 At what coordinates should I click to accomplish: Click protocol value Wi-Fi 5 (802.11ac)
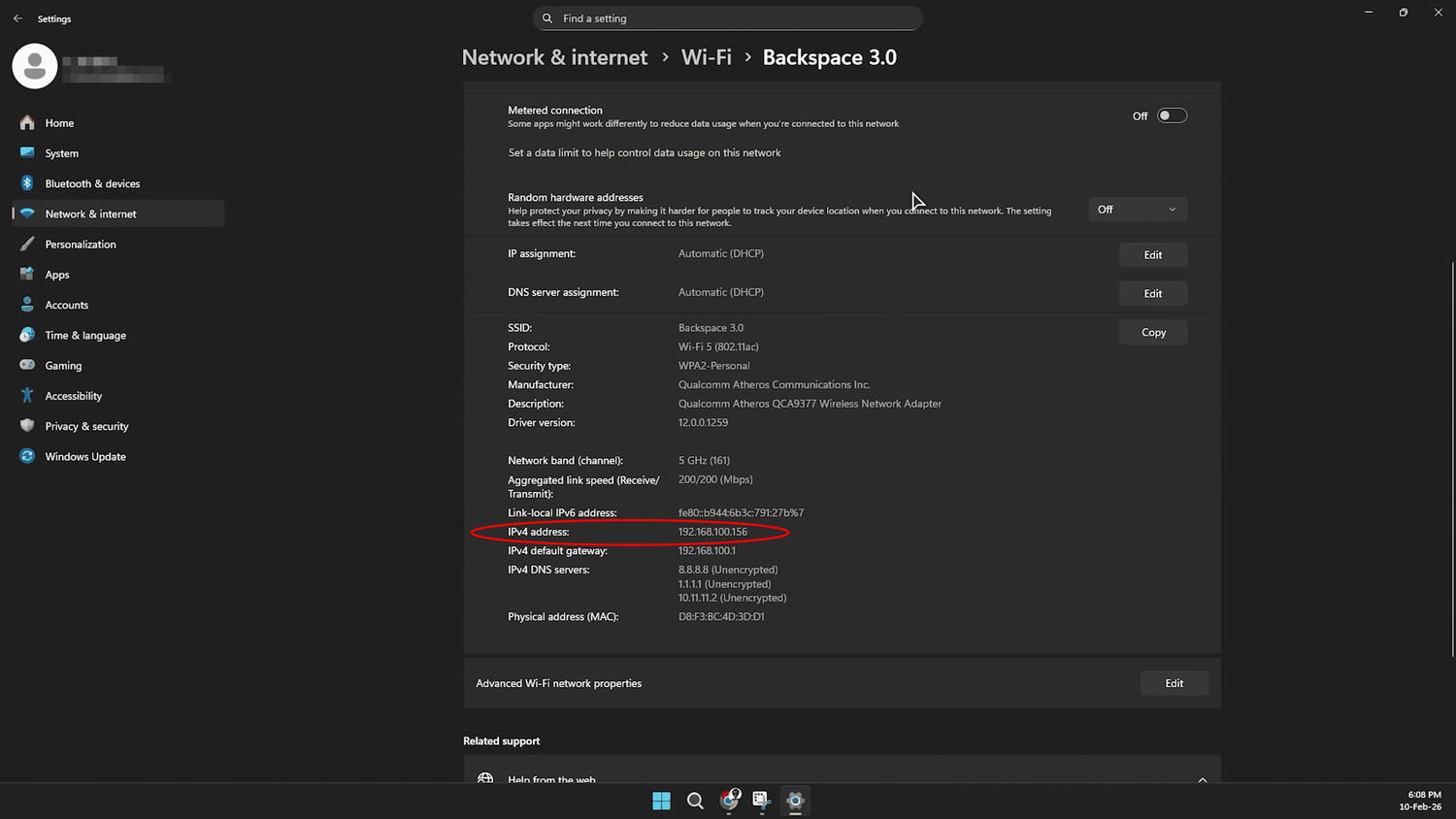[718, 346]
